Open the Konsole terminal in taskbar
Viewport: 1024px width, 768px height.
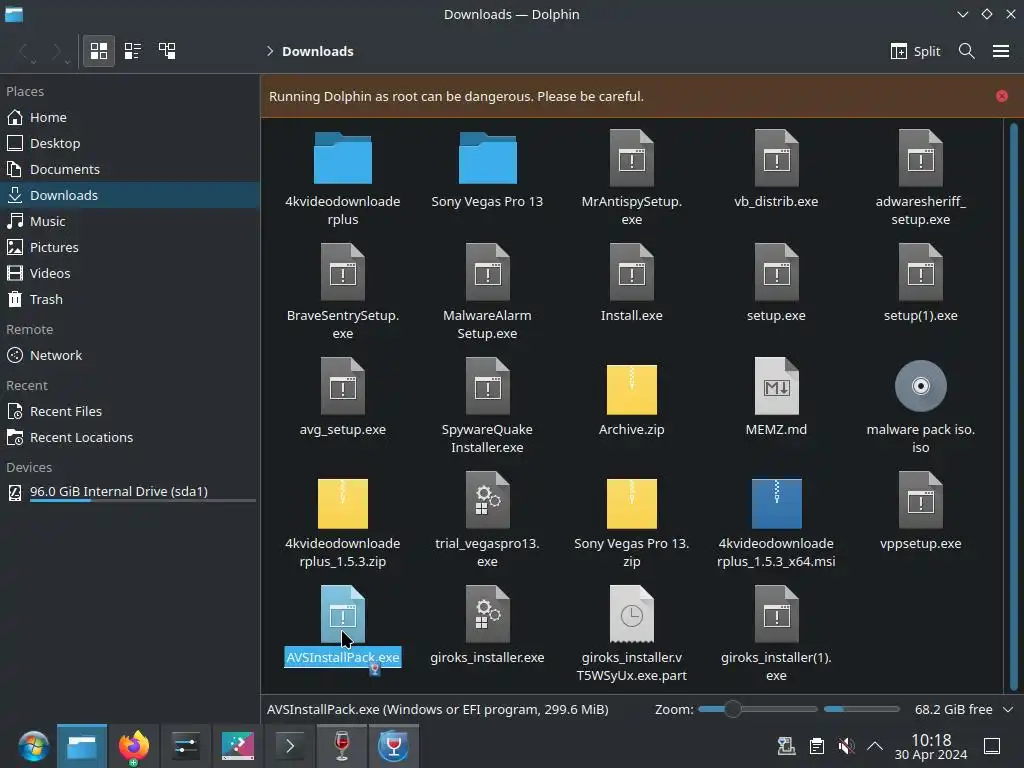coord(290,746)
